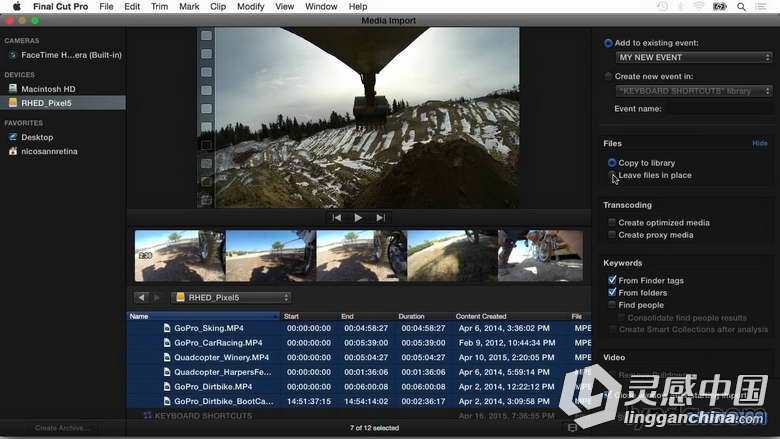Choose Leave files in place option
Screen dimensions: 780x439
612,175
